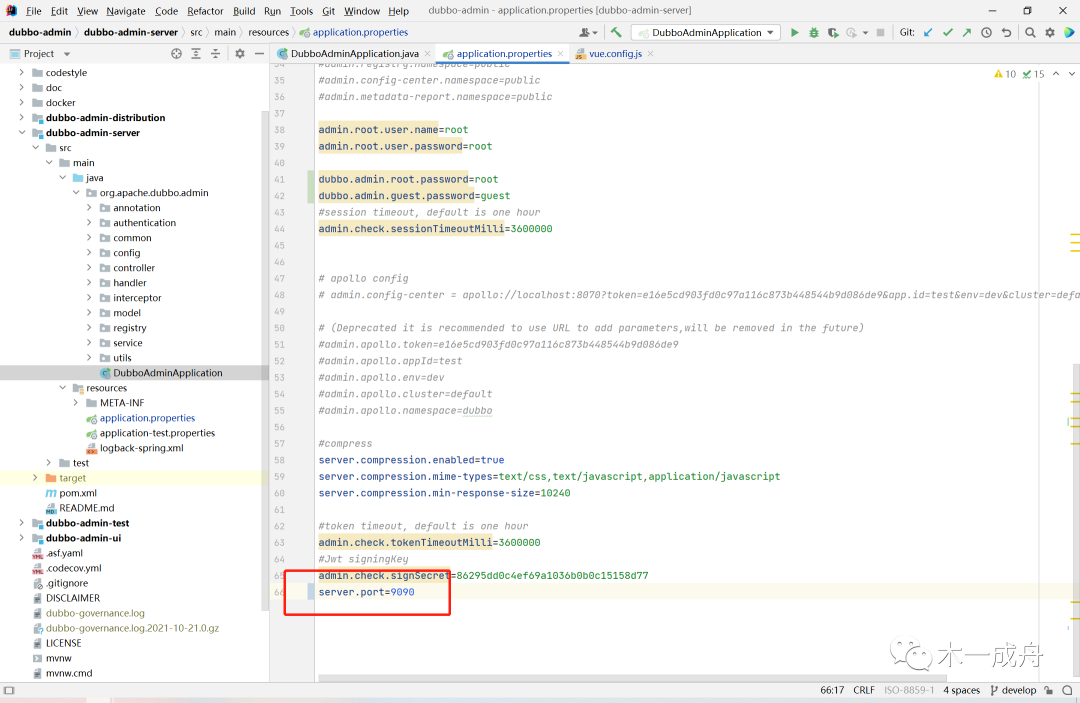
Task: Close the DubboAdminApplication.java tab
Action: (x=428, y=54)
